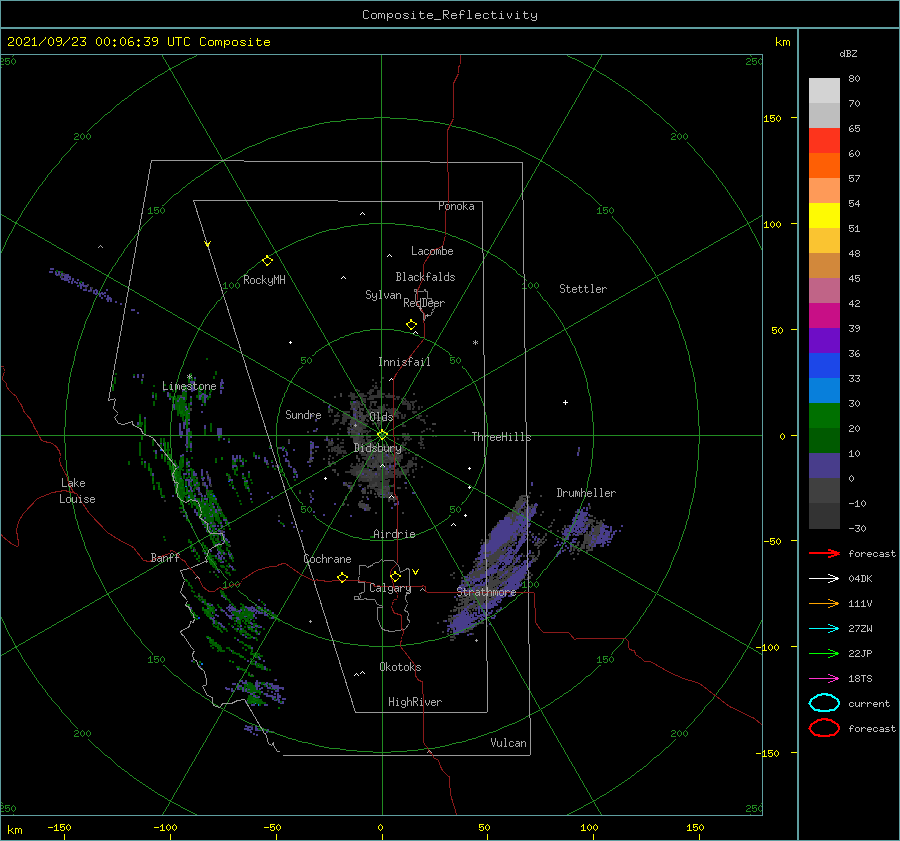Click the magenta 42-39 dBZ swatch

(824, 316)
